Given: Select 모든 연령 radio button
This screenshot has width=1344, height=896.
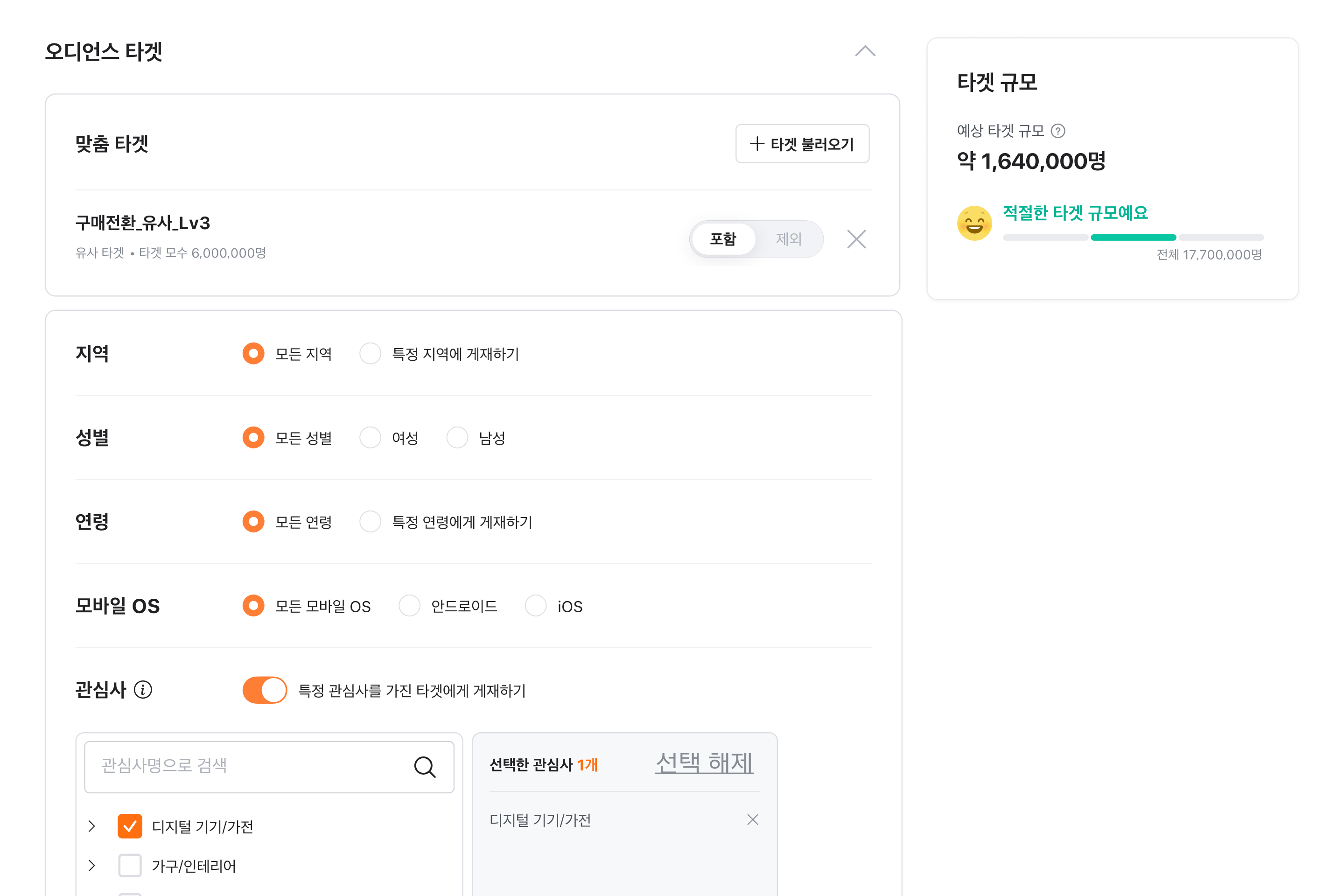Looking at the screenshot, I should pos(253,521).
